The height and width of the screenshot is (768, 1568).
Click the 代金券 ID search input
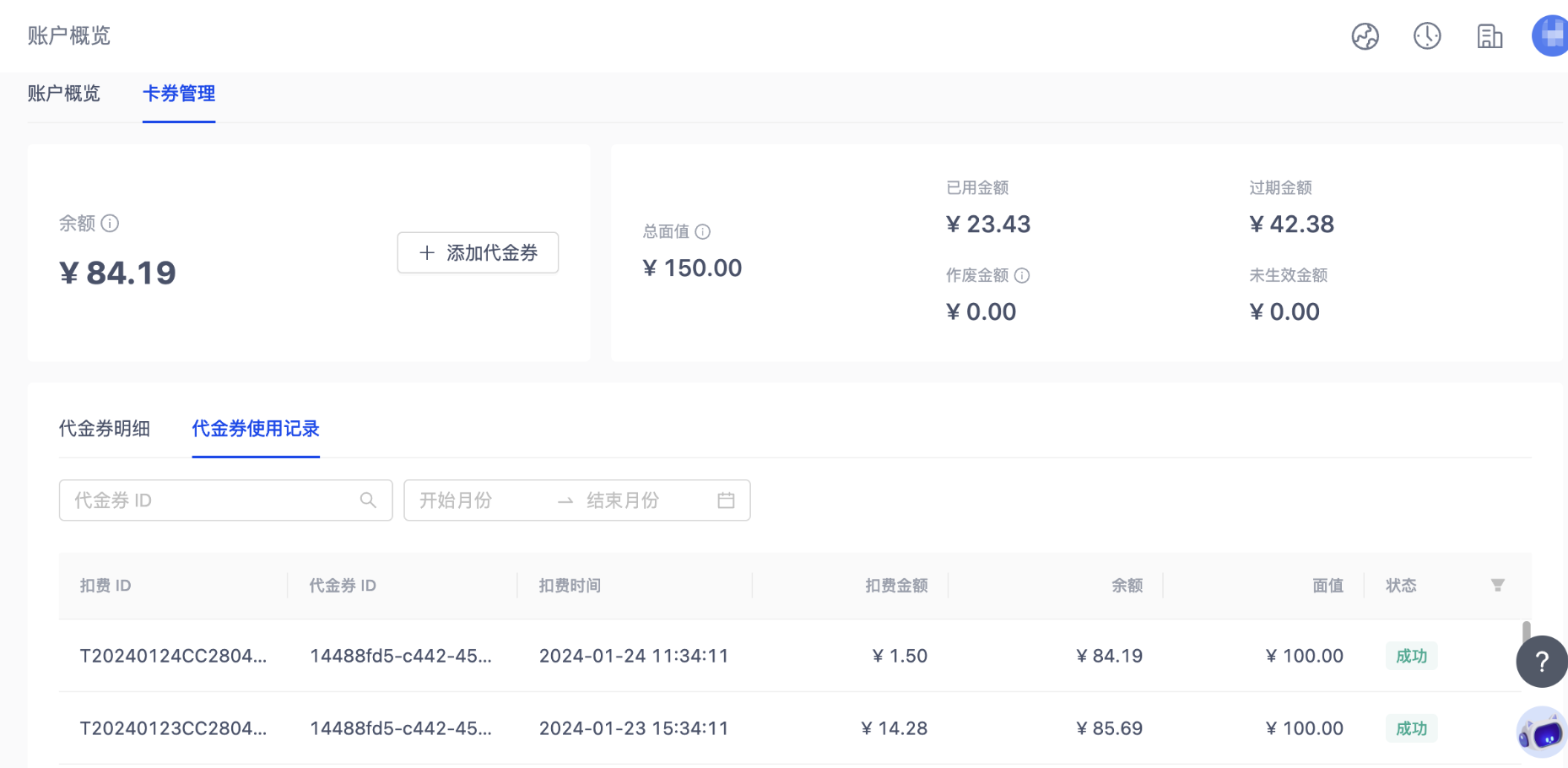211,500
